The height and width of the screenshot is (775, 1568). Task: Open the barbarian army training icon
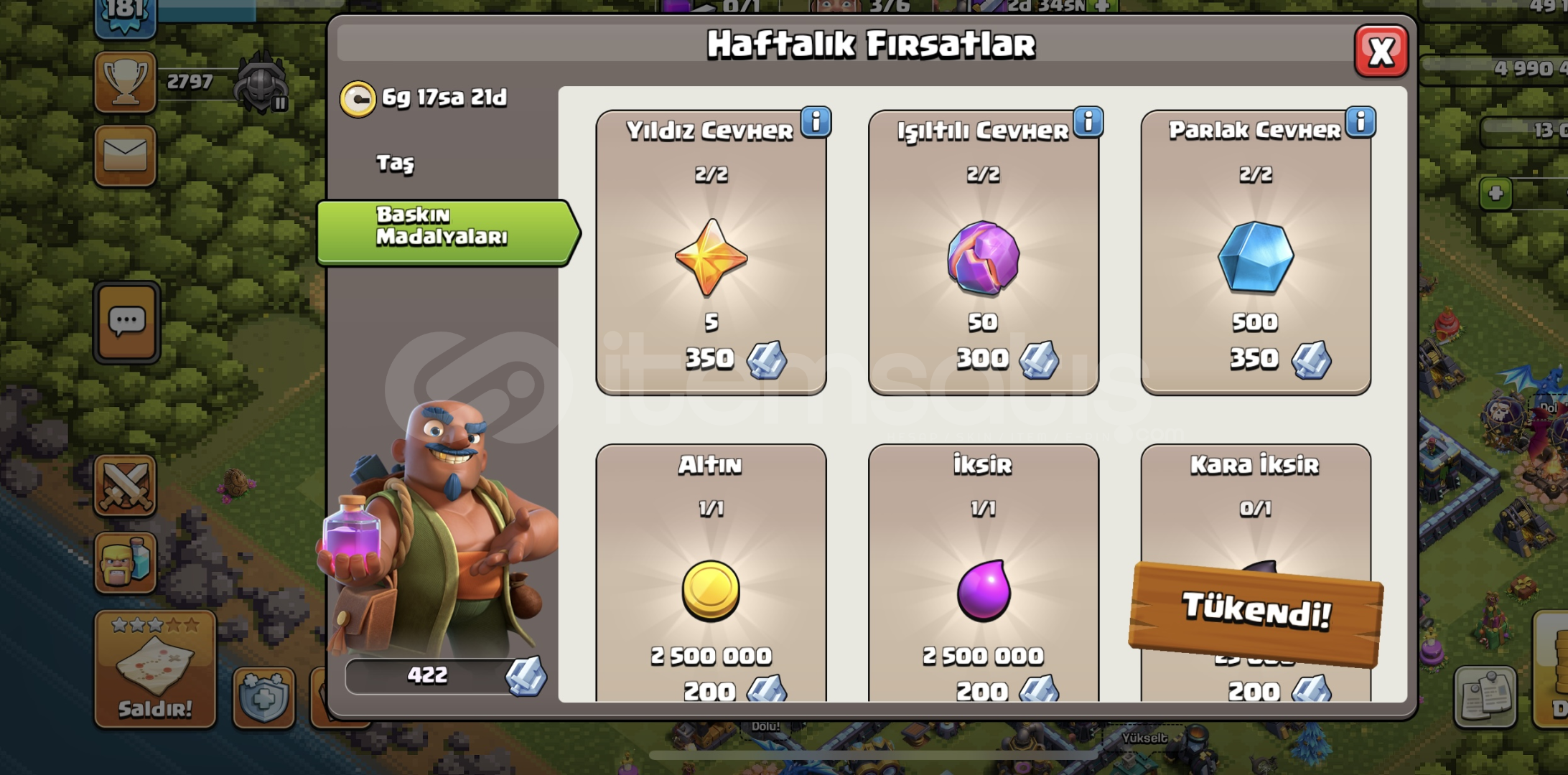(125, 563)
